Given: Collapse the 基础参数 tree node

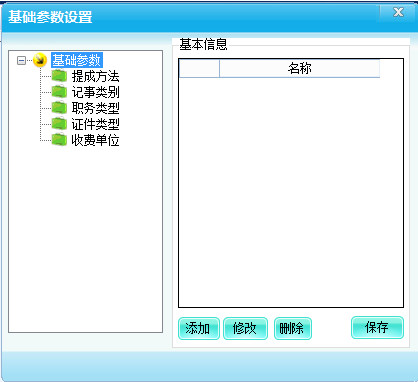Looking at the screenshot, I should point(21,61).
